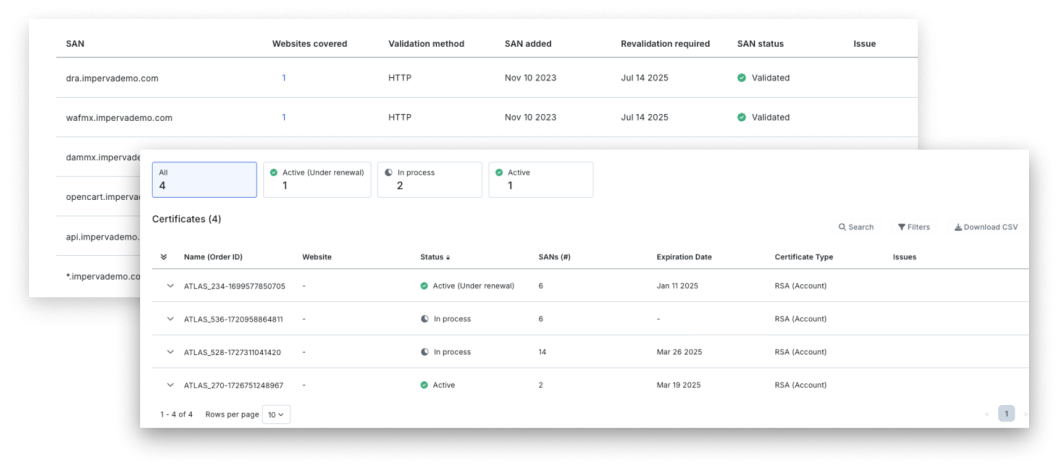
Task: Click the green Validated icon for dra.impervademo.com
Action: [x=742, y=78]
